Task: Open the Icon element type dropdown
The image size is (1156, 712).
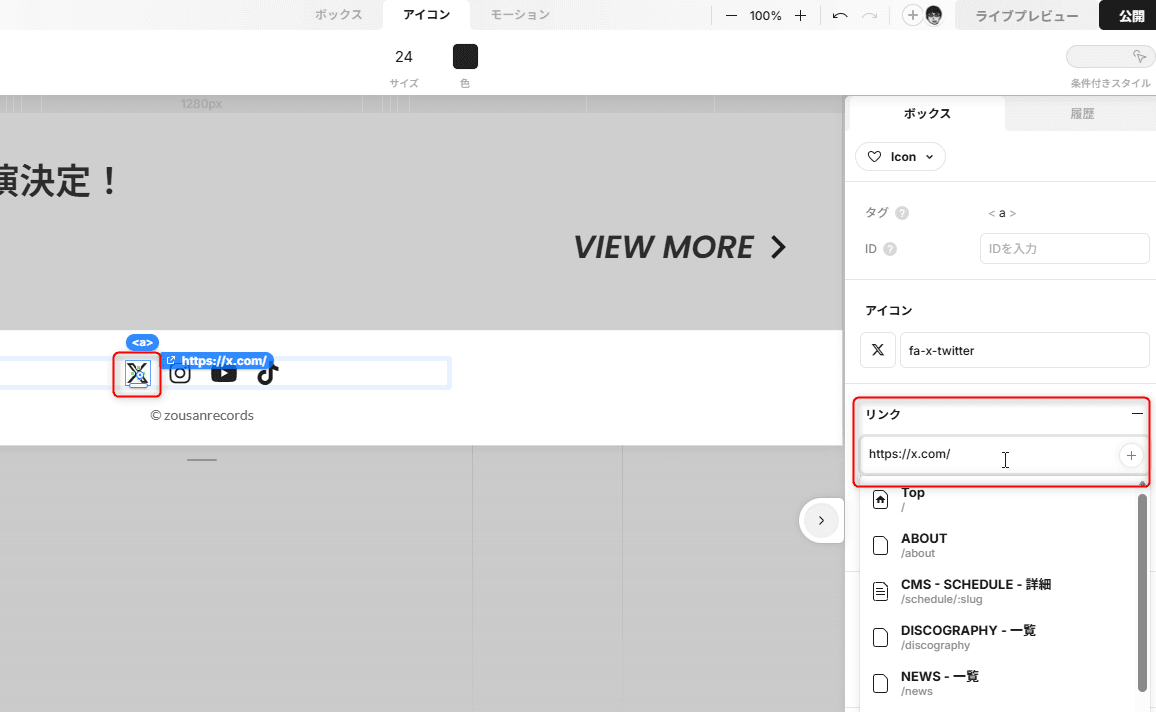Action: point(900,157)
